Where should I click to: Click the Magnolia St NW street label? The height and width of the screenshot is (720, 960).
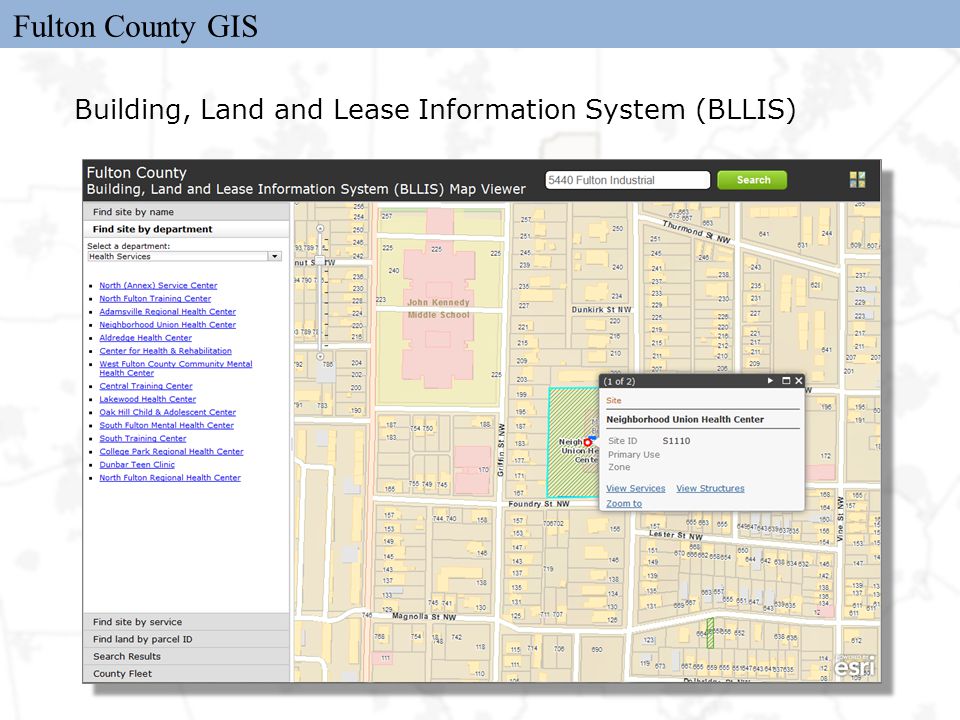[424, 617]
